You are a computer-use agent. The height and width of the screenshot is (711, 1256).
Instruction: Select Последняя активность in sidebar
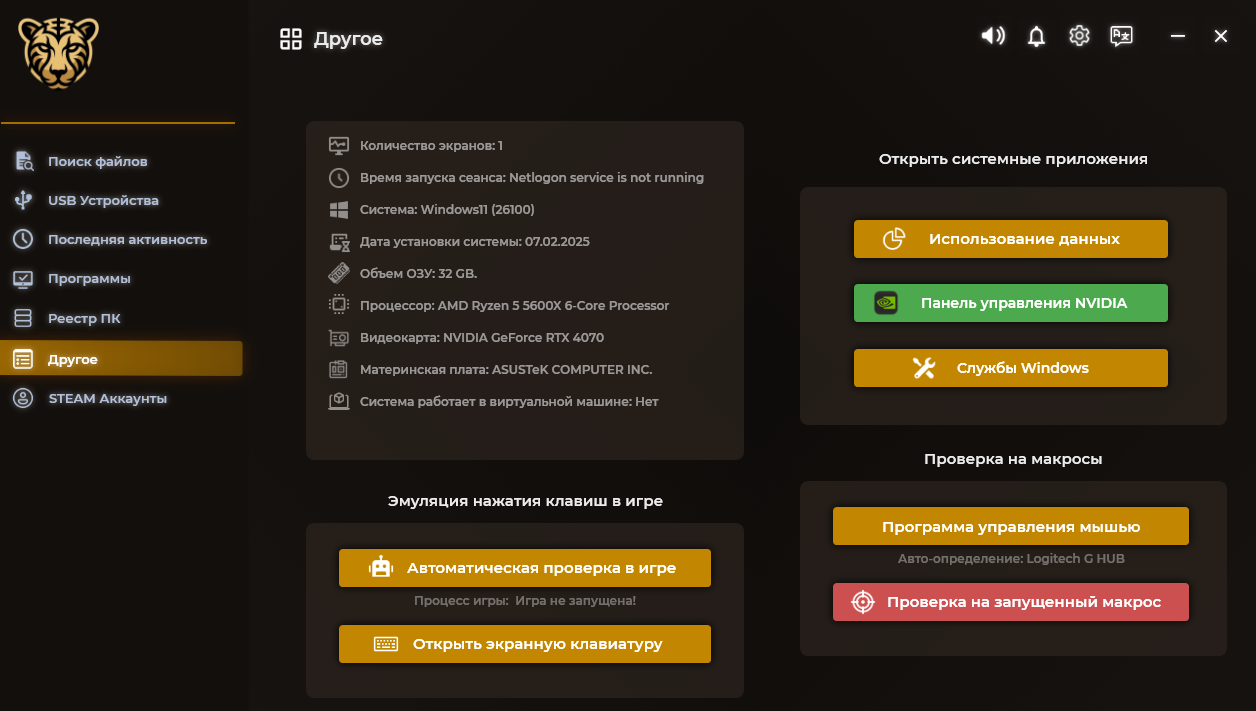127,239
